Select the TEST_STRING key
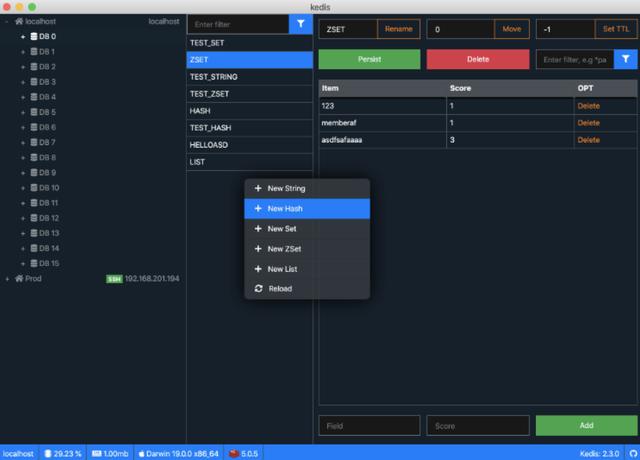640x460 pixels. pyautogui.click(x=249, y=77)
